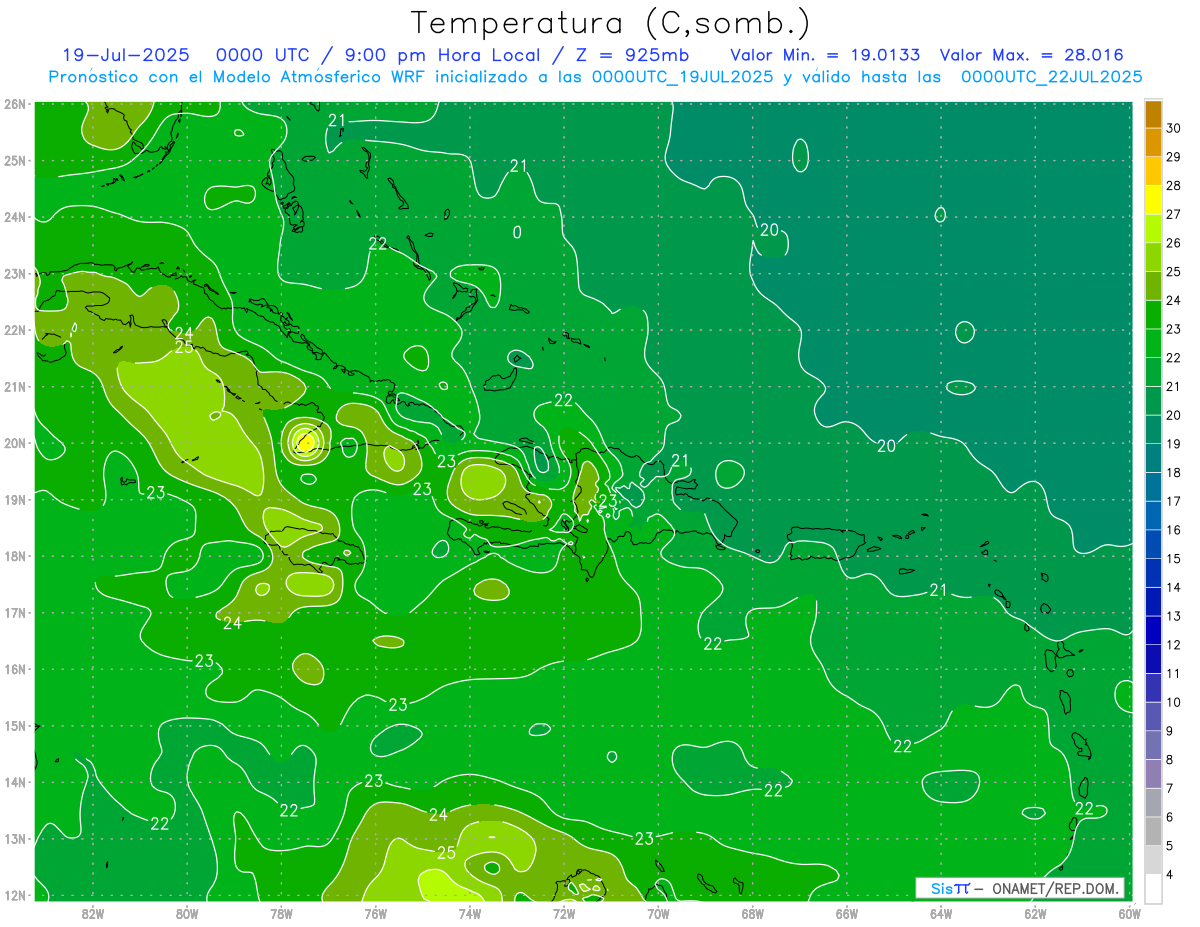Click the legend scale number "18"

[x=1173, y=472]
